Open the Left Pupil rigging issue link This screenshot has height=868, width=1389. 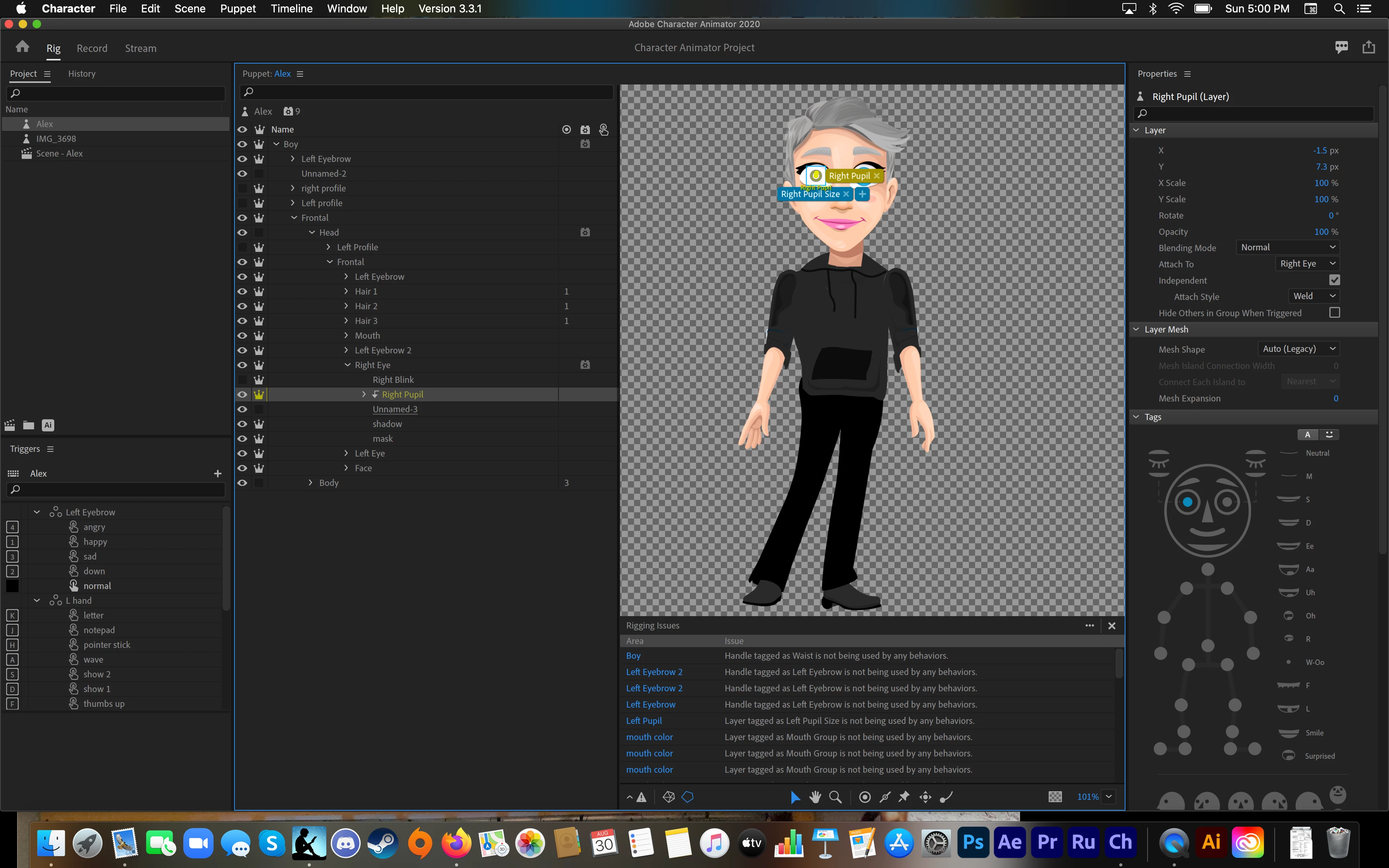pos(643,720)
